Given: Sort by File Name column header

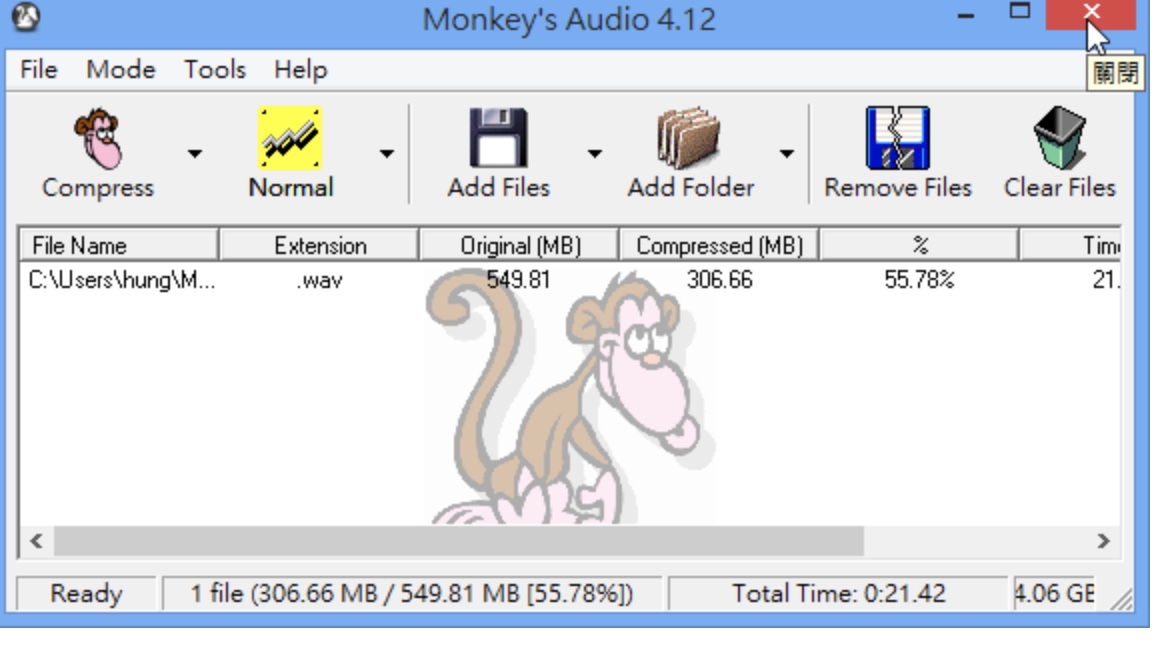Looking at the screenshot, I should click(119, 245).
